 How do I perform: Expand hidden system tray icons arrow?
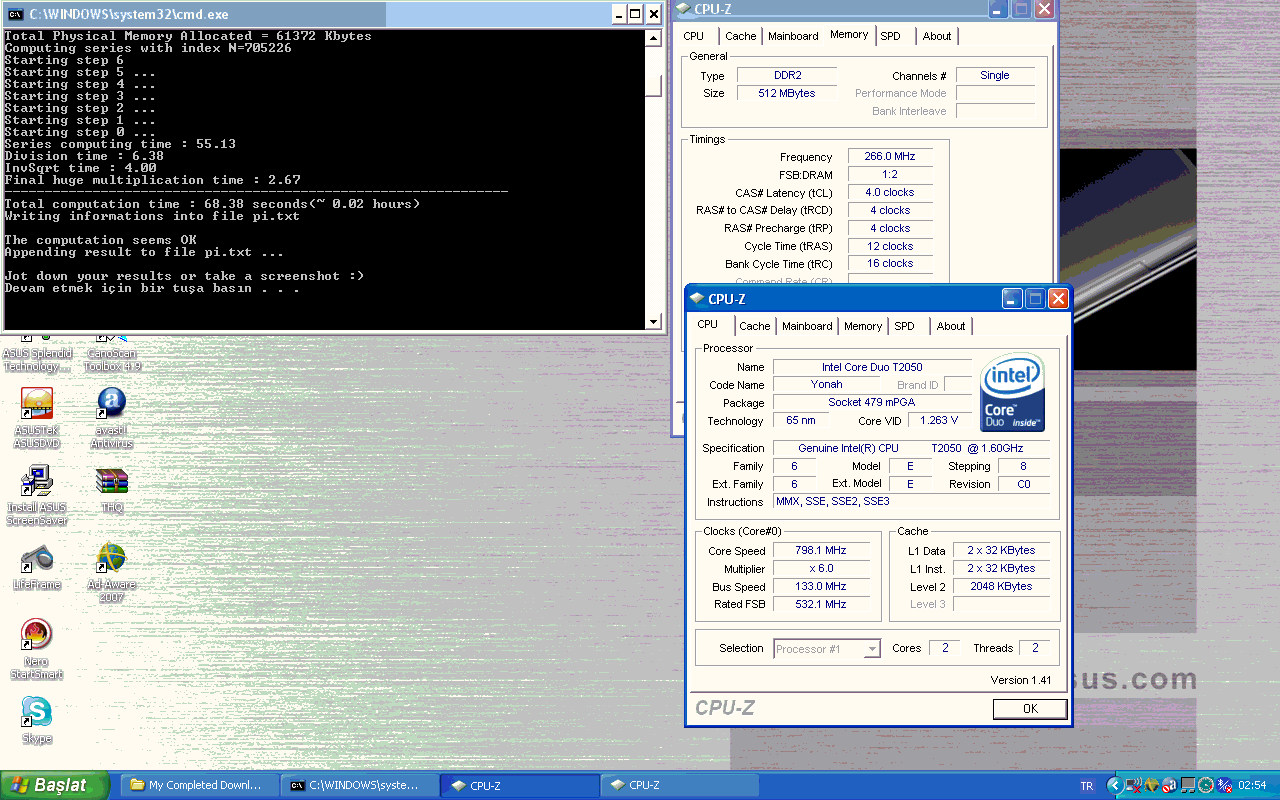click(x=1115, y=785)
